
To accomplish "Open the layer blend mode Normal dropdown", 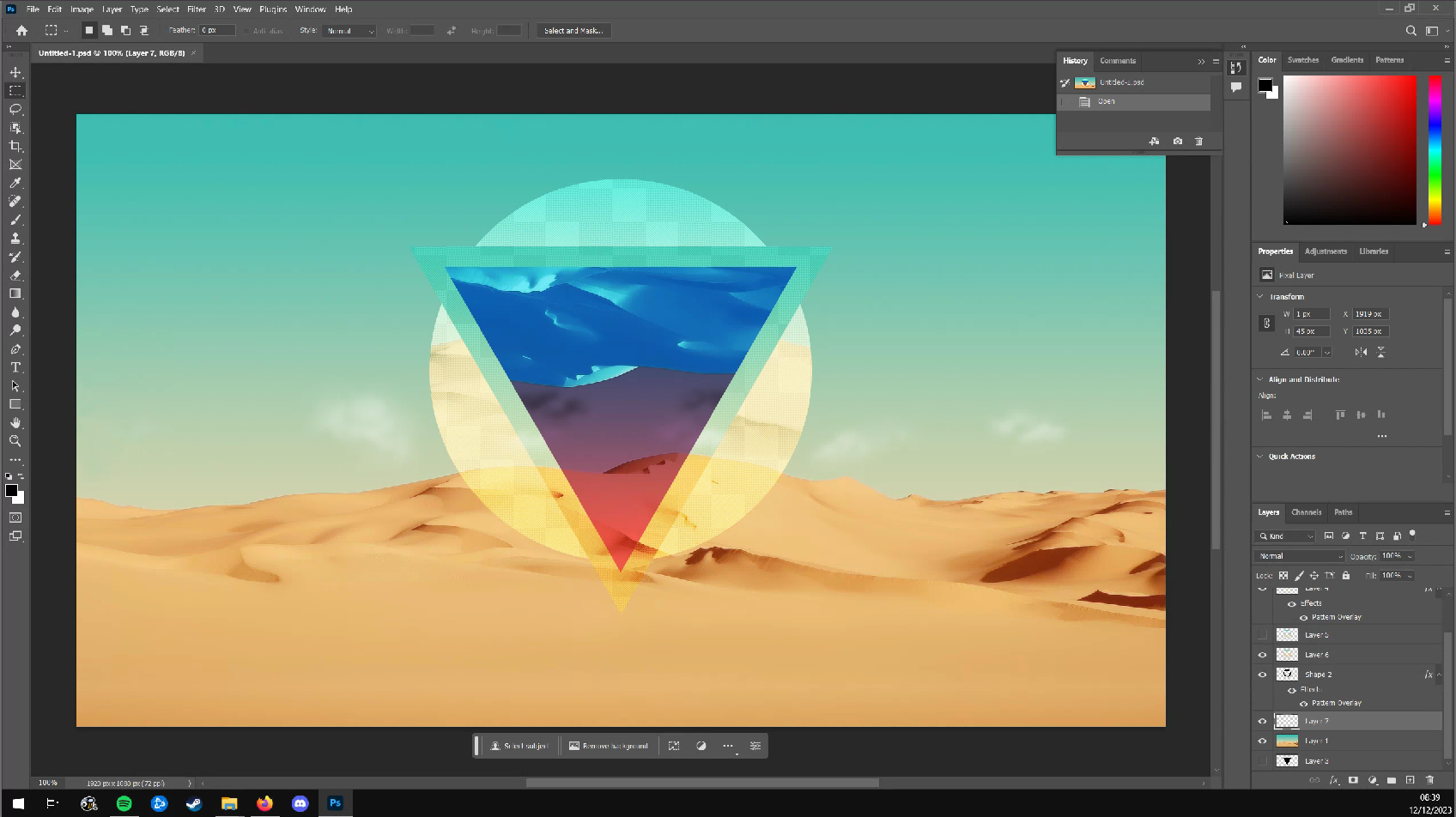I will click(1300, 556).
